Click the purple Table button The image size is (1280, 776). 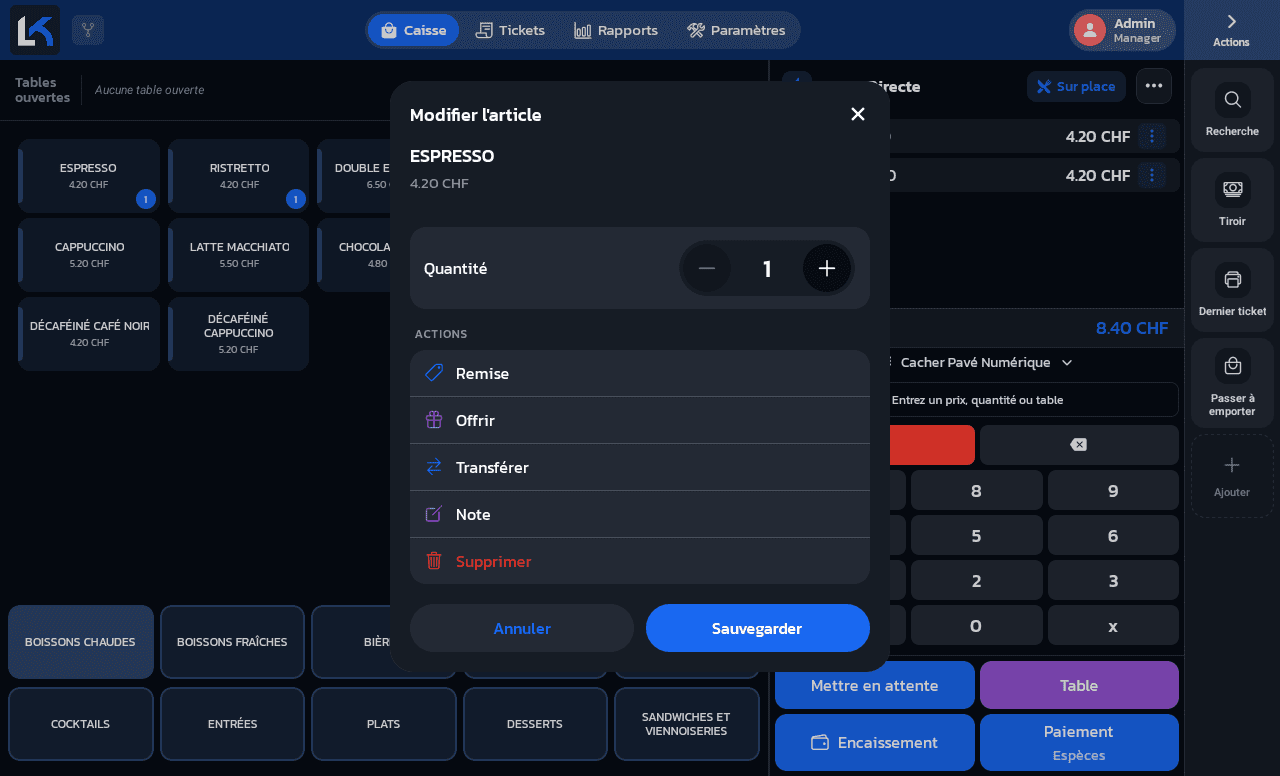pos(1079,685)
